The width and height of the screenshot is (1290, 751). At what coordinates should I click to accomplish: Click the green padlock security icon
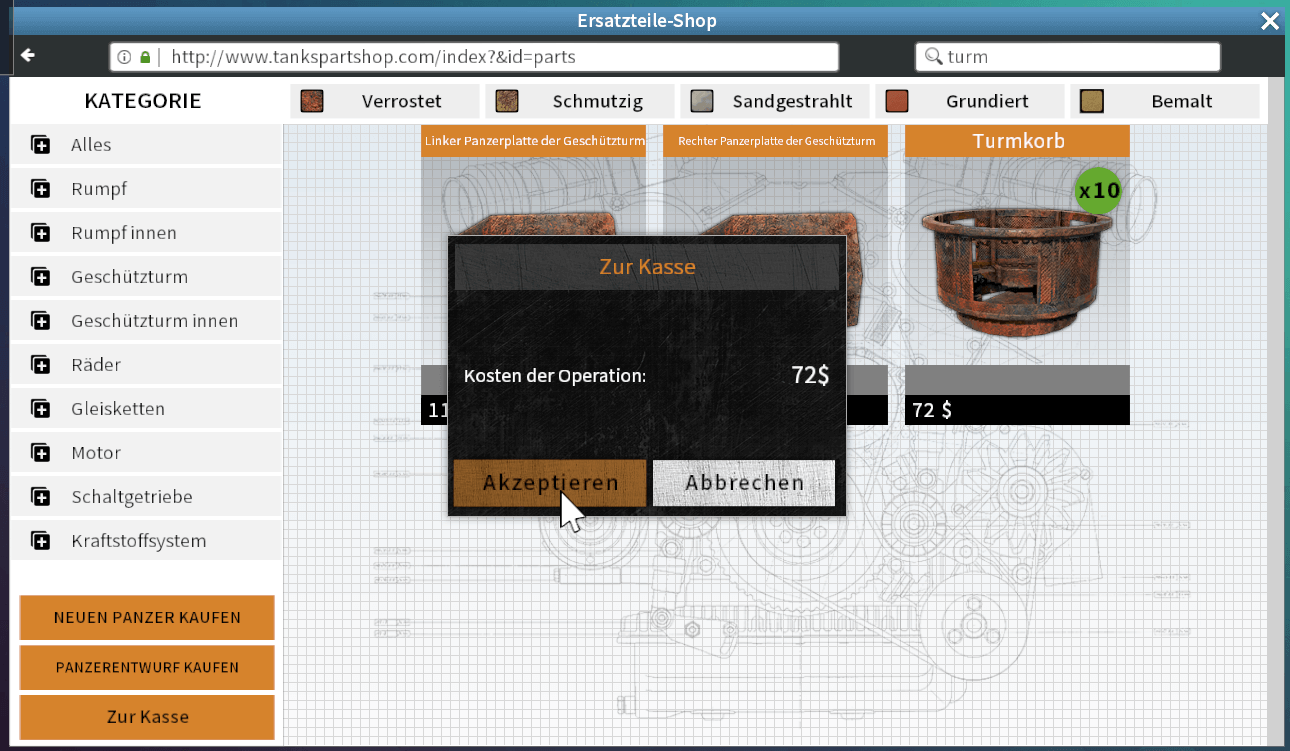click(x=145, y=57)
